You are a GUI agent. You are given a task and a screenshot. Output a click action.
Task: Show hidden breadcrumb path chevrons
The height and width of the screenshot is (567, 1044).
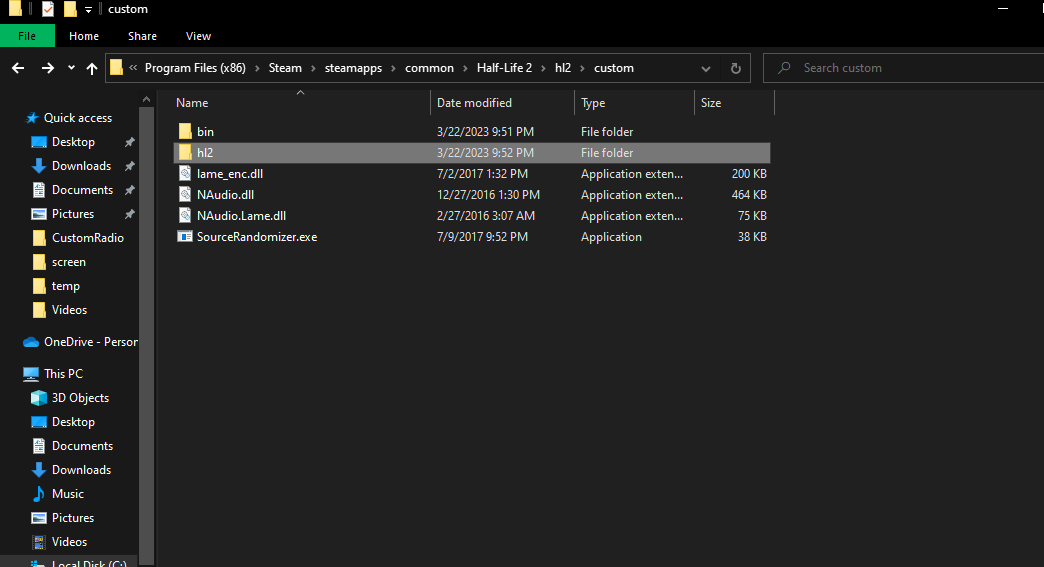click(134, 68)
